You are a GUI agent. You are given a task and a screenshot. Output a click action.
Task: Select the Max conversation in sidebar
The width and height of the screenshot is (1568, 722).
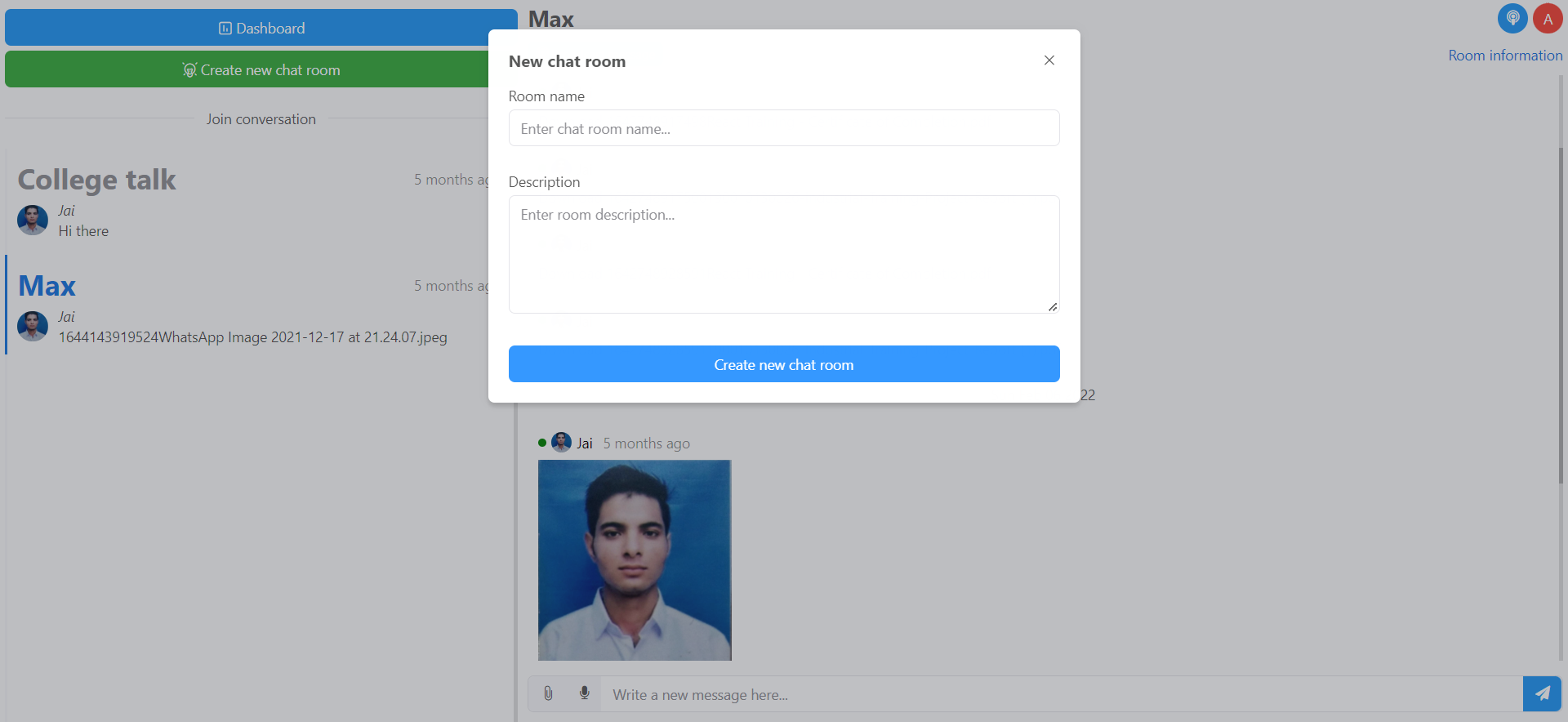pyautogui.click(x=47, y=287)
